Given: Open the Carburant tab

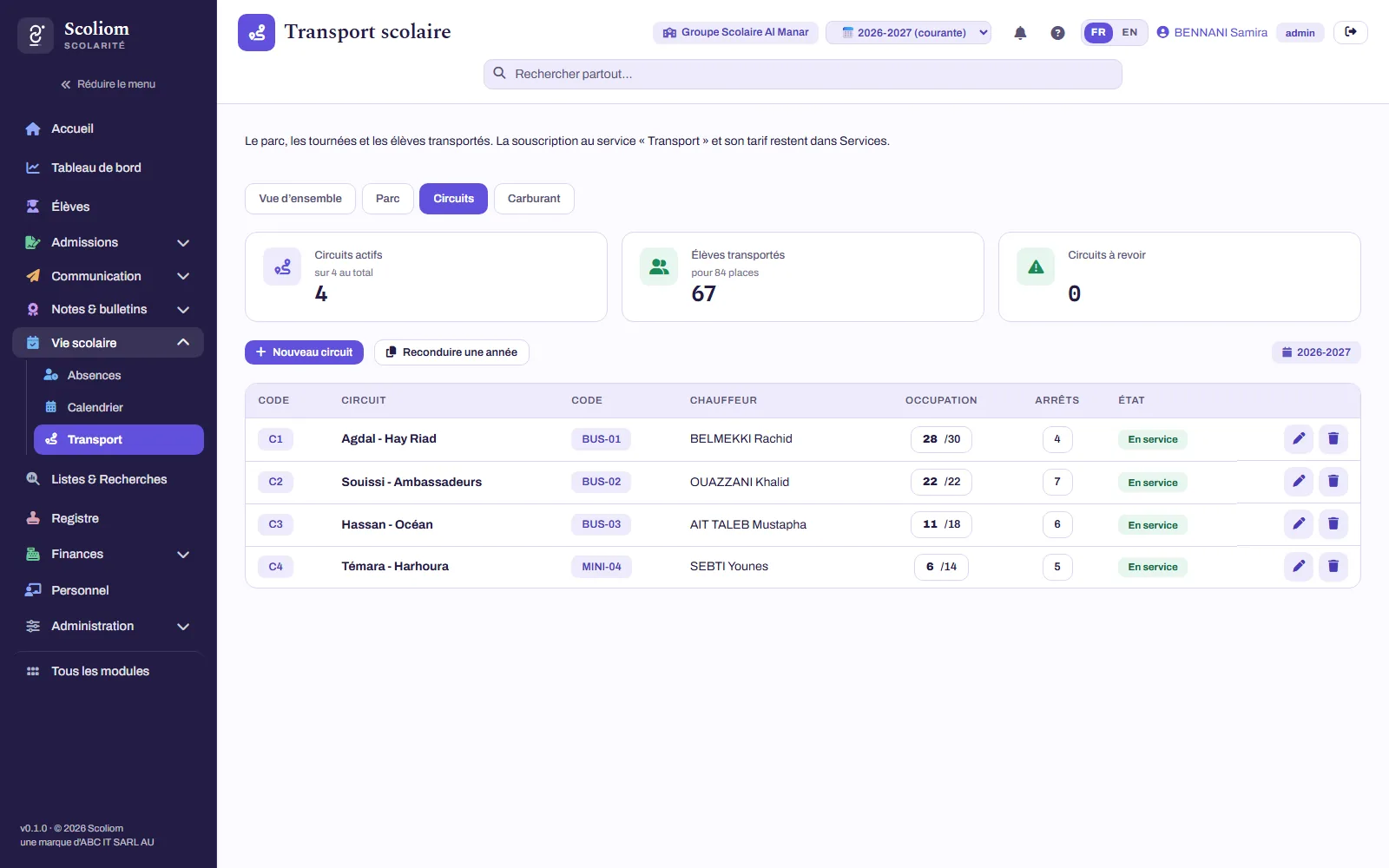Looking at the screenshot, I should pos(534,199).
